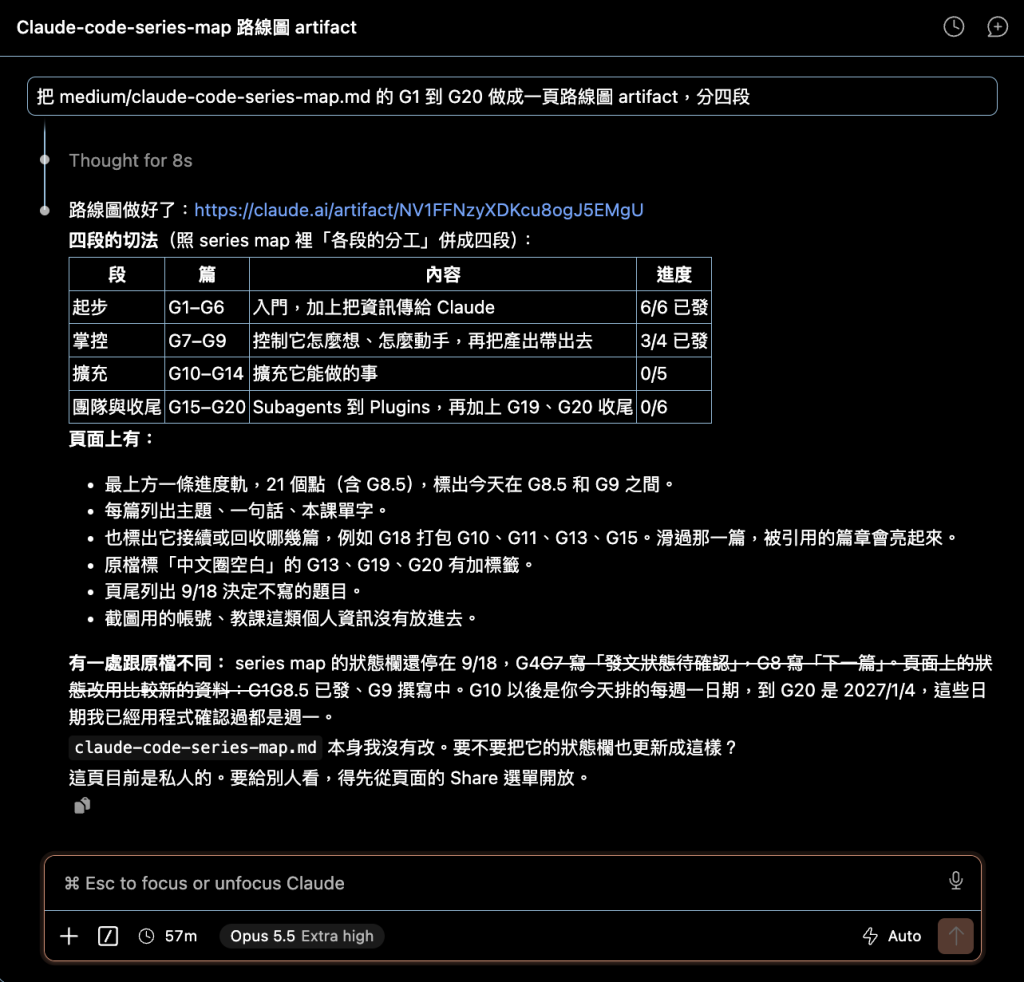1024x982 pixels.
Task: Click the 有一處跟原檔不同 bold text
Action: pyautogui.click(x=148, y=663)
